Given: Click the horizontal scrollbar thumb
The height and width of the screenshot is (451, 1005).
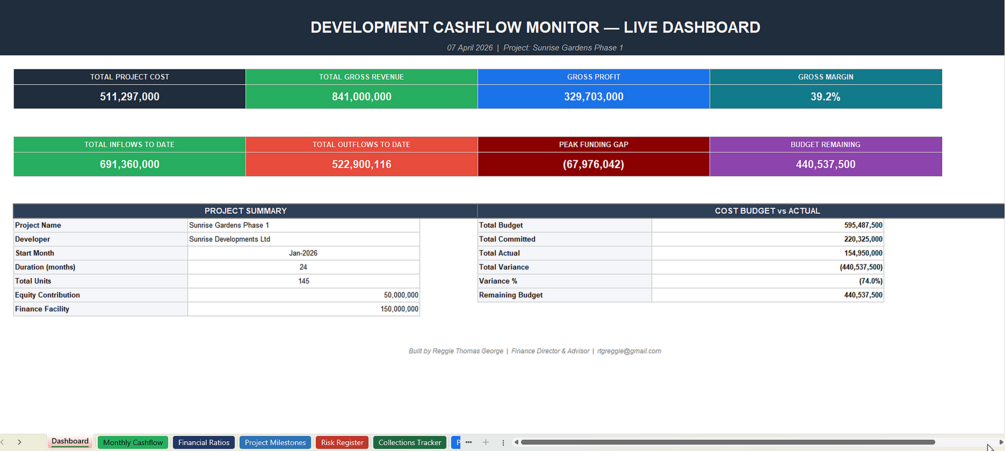Looking at the screenshot, I should 728,442.
